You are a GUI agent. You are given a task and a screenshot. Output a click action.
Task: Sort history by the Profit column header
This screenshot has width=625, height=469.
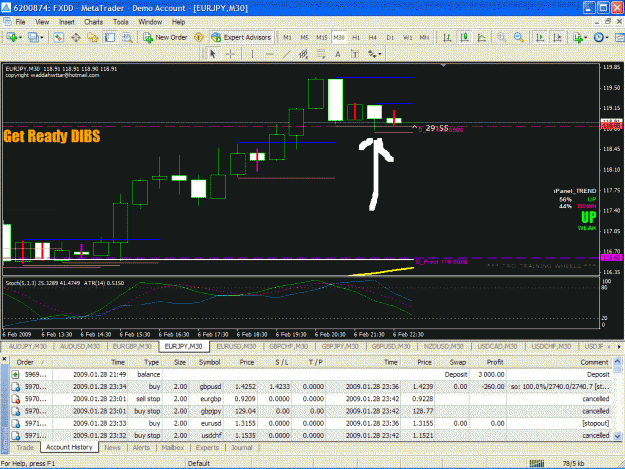[x=495, y=362]
